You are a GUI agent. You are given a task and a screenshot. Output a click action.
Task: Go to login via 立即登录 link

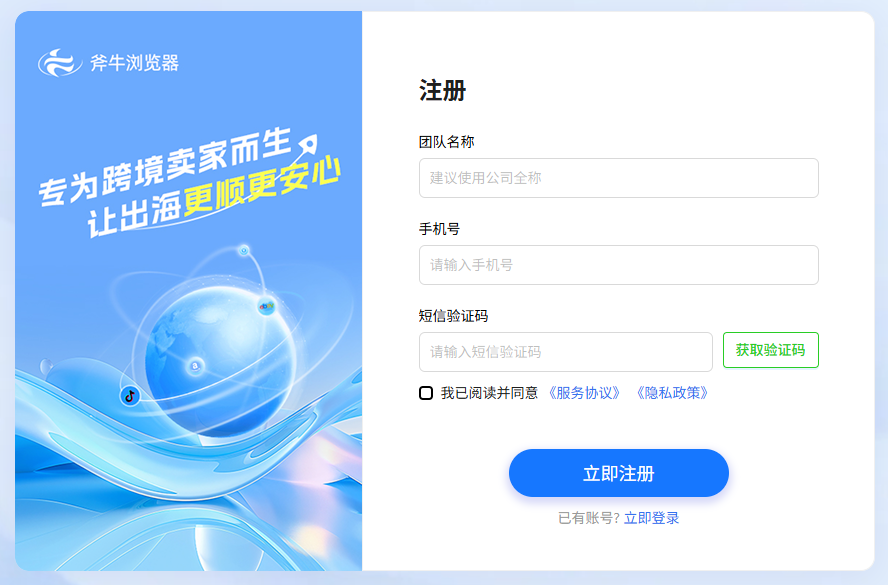click(651, 518)
